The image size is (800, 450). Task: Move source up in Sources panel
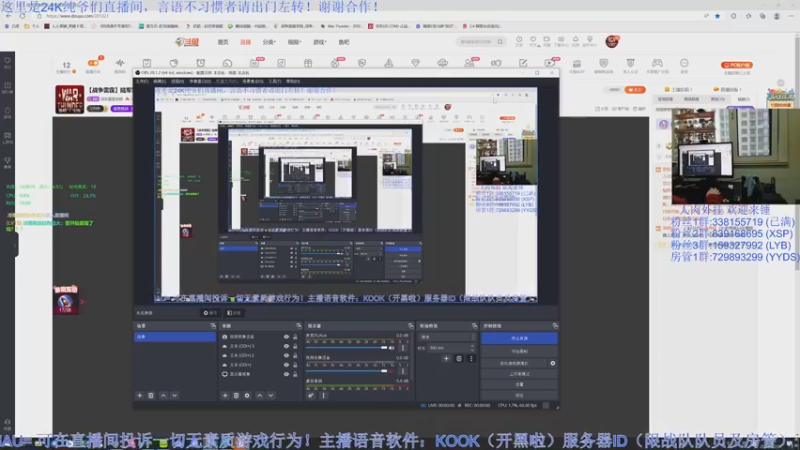260,395
